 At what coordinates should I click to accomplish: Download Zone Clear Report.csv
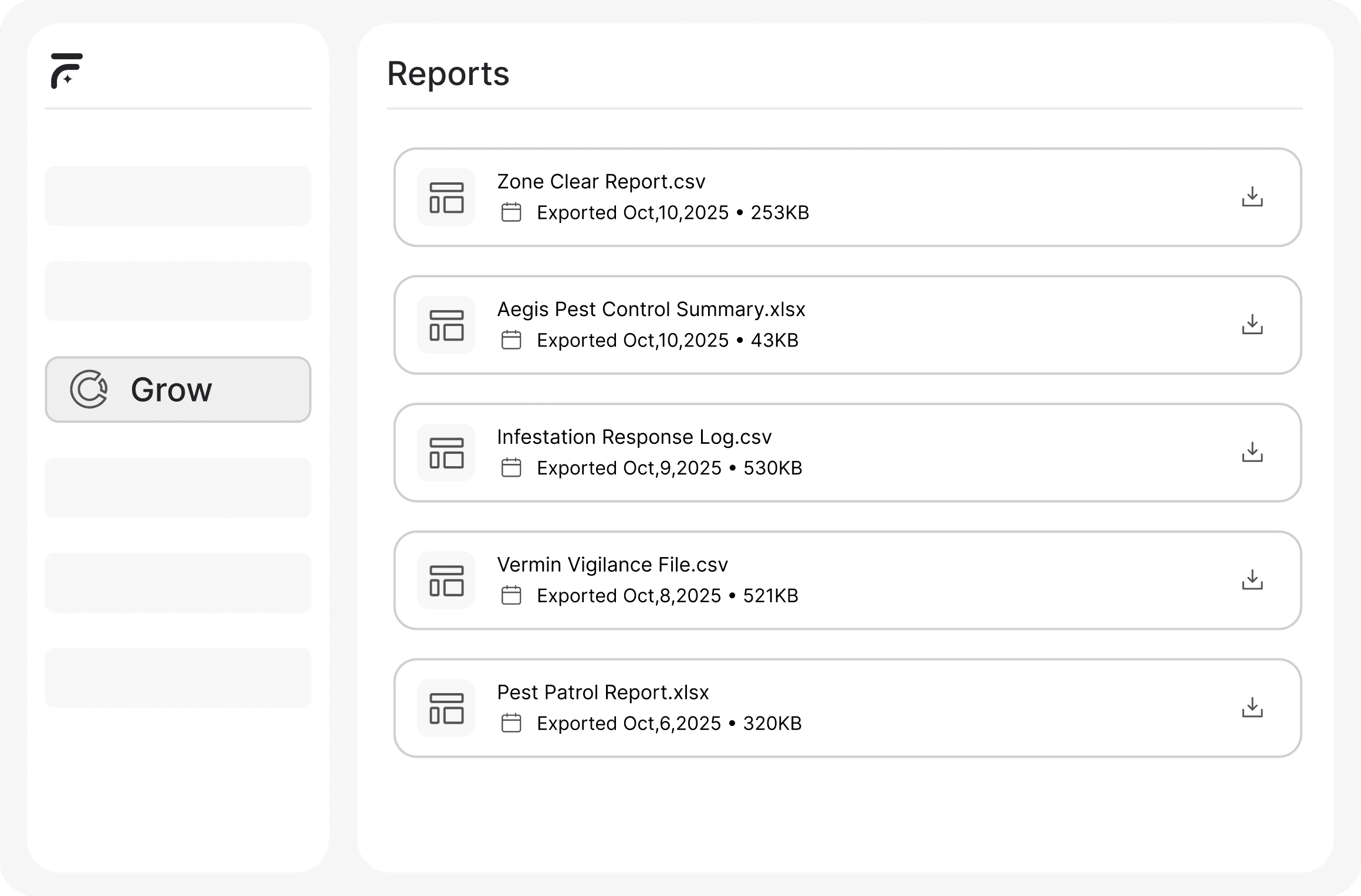coord(1252,197)
